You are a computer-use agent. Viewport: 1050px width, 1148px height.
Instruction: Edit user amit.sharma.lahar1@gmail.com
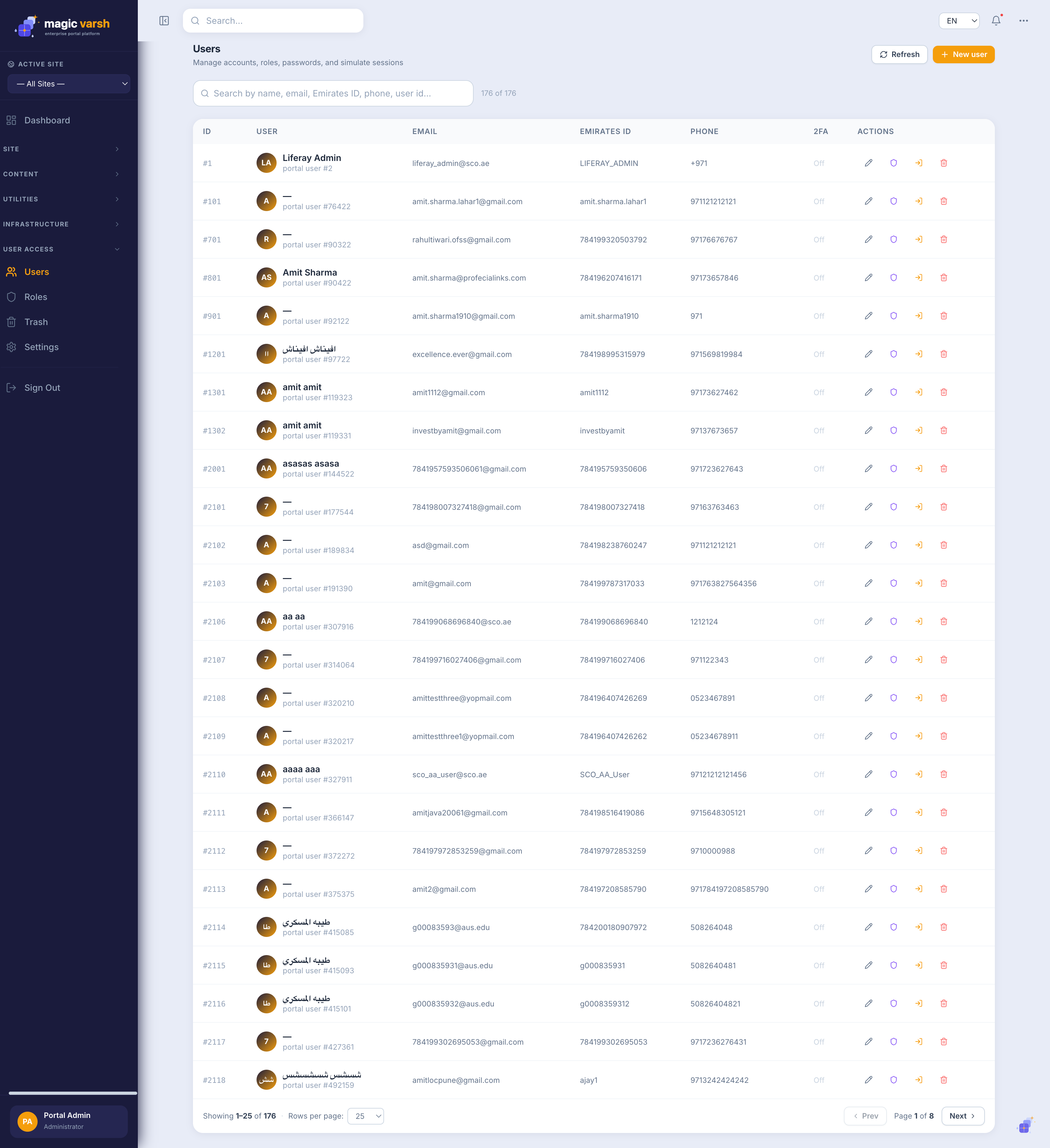click(x=868, y=201)
